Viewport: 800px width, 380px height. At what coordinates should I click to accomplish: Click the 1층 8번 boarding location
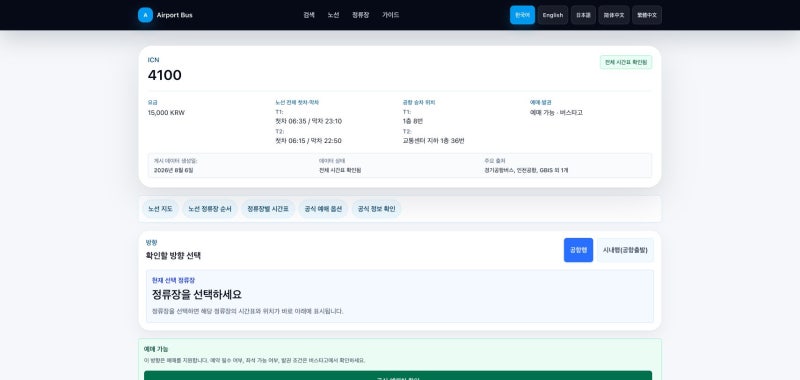click(x=413, y=121)
